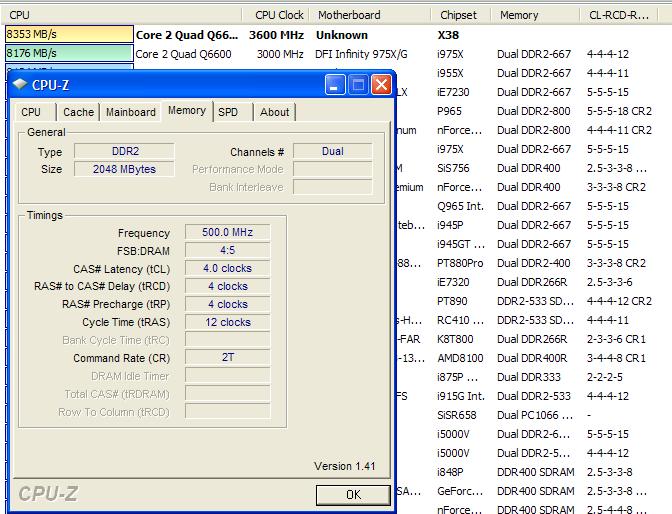Click the i955X chipset cell

pyautogui.click(x=450, y=73)
